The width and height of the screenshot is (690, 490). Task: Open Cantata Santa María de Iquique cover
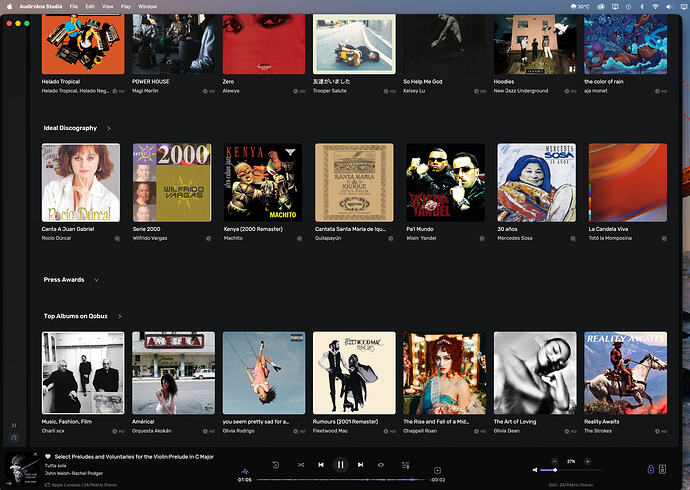(354, 183)
